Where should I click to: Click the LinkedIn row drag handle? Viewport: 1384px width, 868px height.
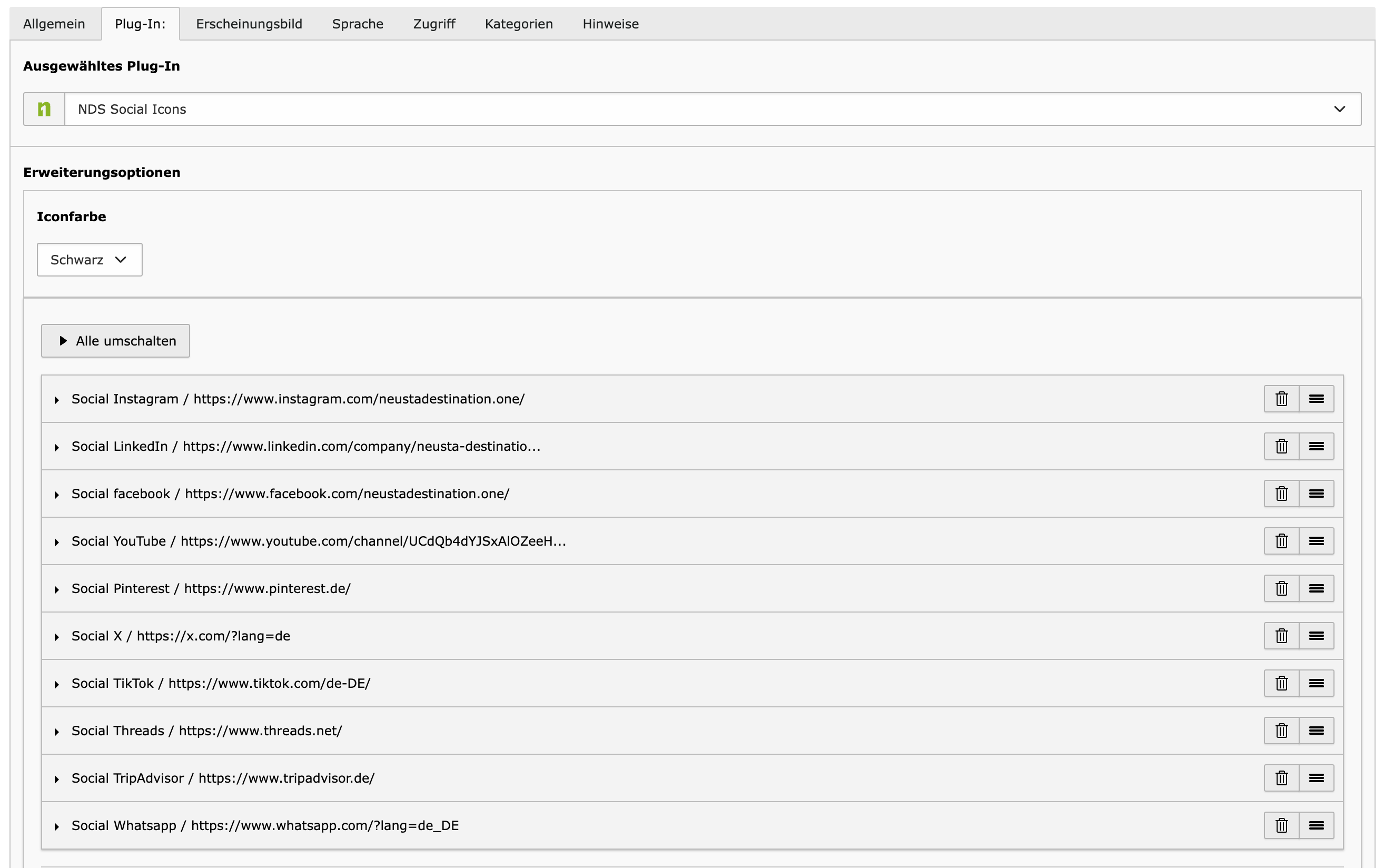1316,446
